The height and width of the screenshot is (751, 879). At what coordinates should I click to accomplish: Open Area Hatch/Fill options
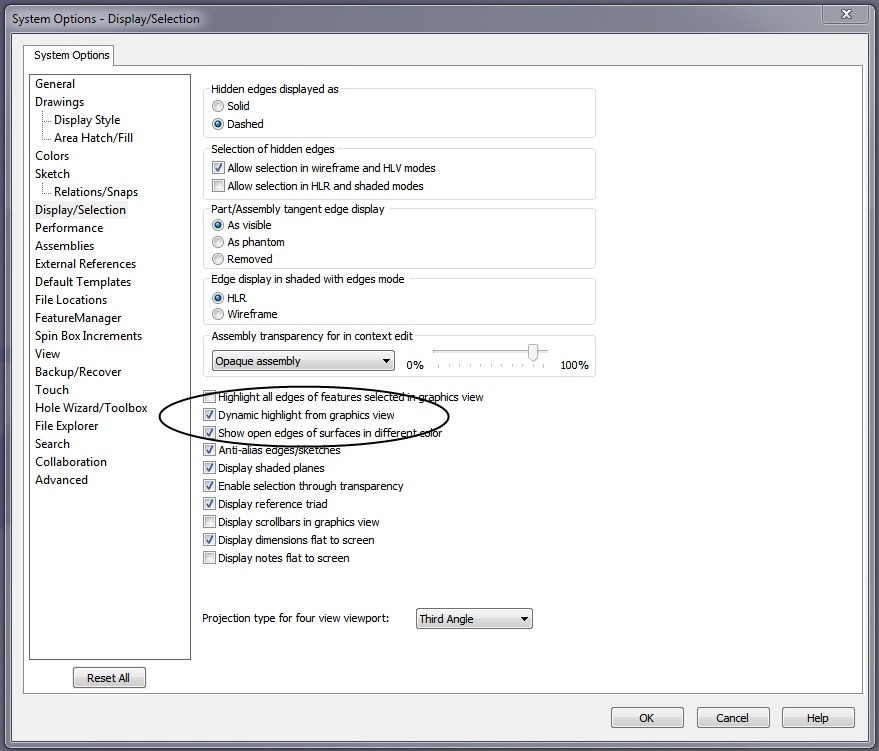(x=93, y=137)
